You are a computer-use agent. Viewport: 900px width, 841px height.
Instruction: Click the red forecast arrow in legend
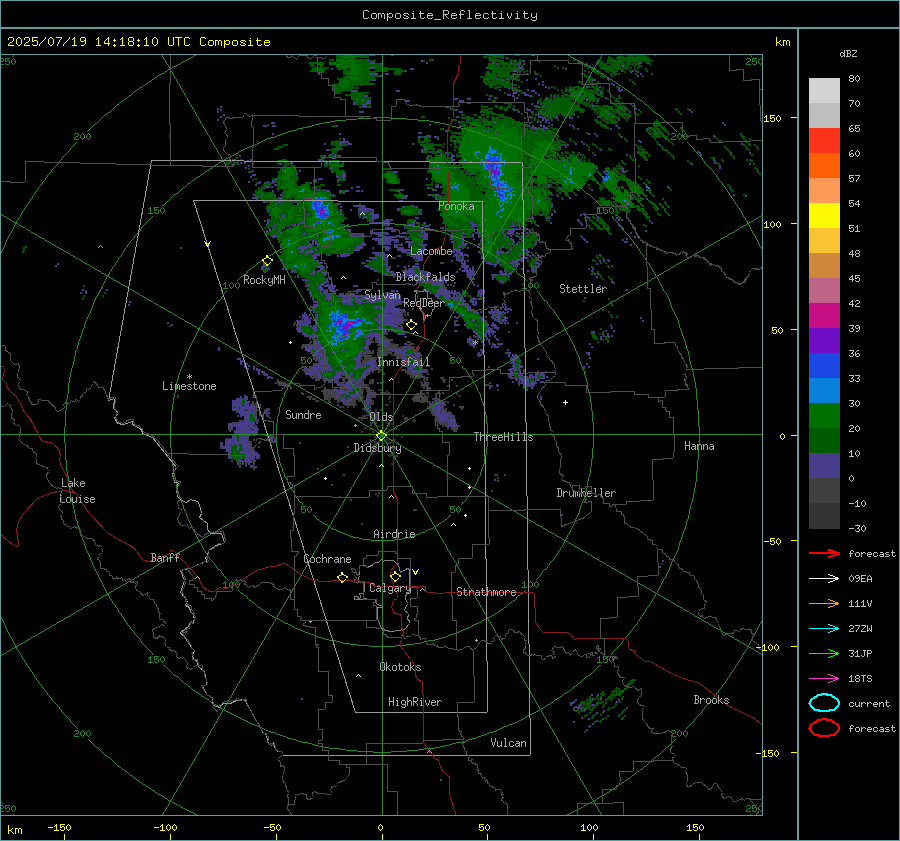tap(824, 553)
